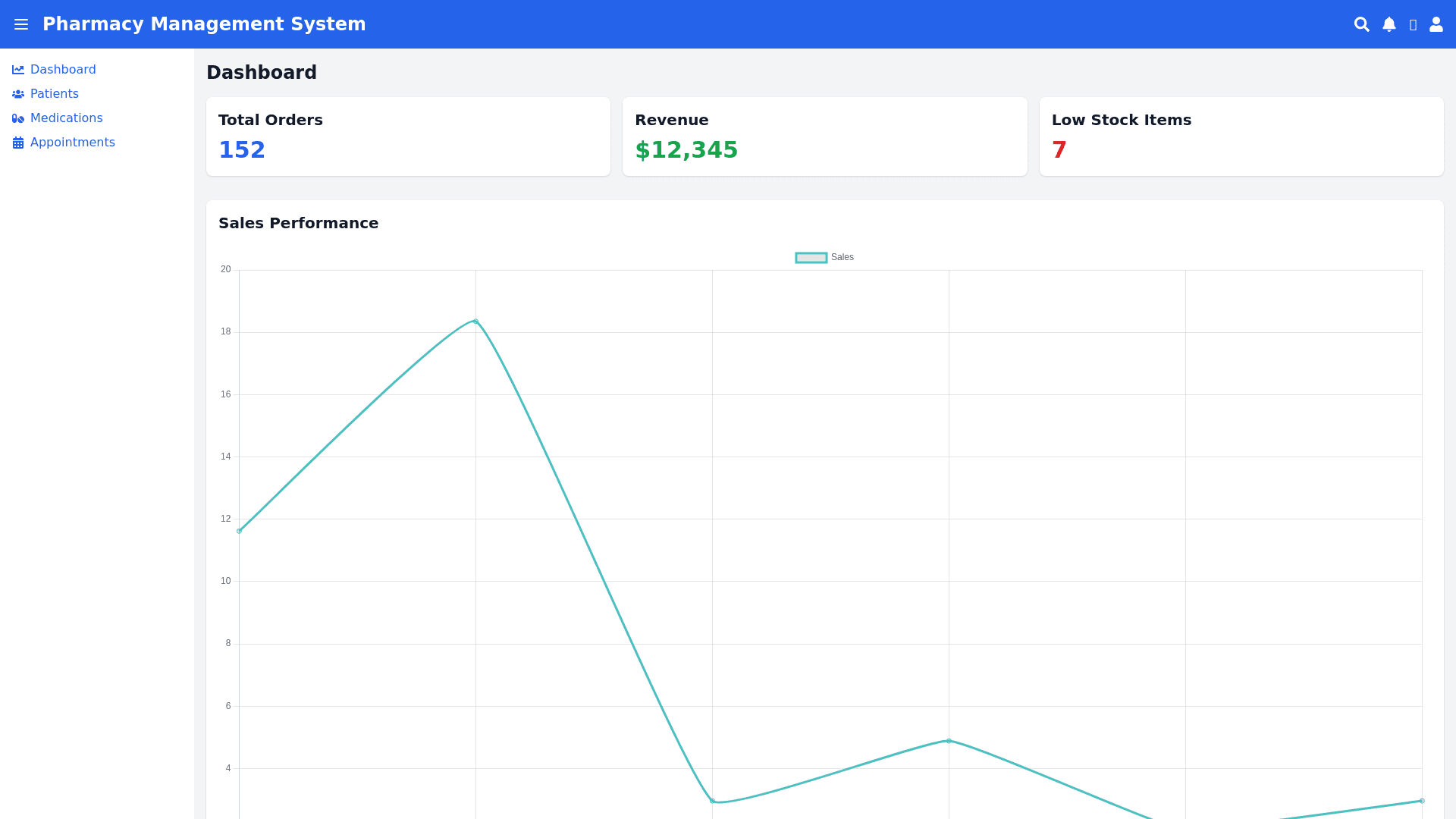Click the people icon beside Patients
This screenshot has height=819, width=1456.
click(18, 94)
